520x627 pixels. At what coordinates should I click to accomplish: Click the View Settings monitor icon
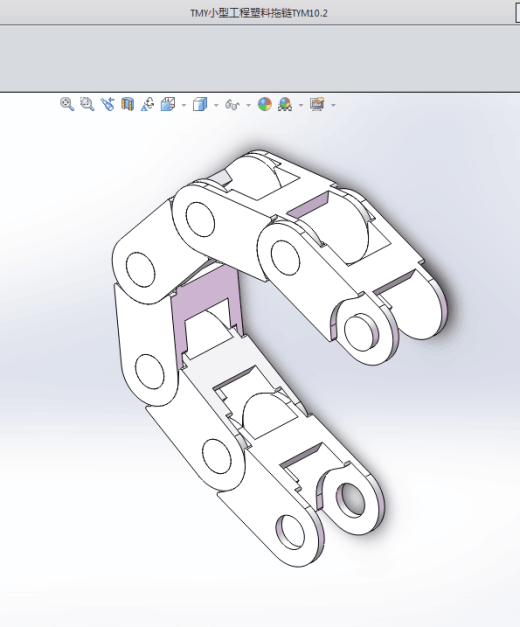point(317,104)
